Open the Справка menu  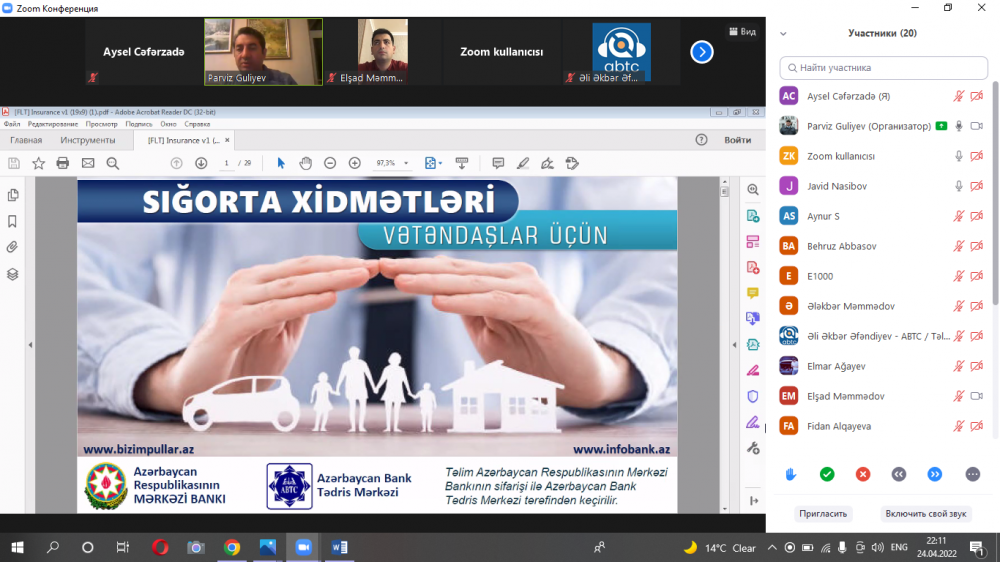[197, 124]
